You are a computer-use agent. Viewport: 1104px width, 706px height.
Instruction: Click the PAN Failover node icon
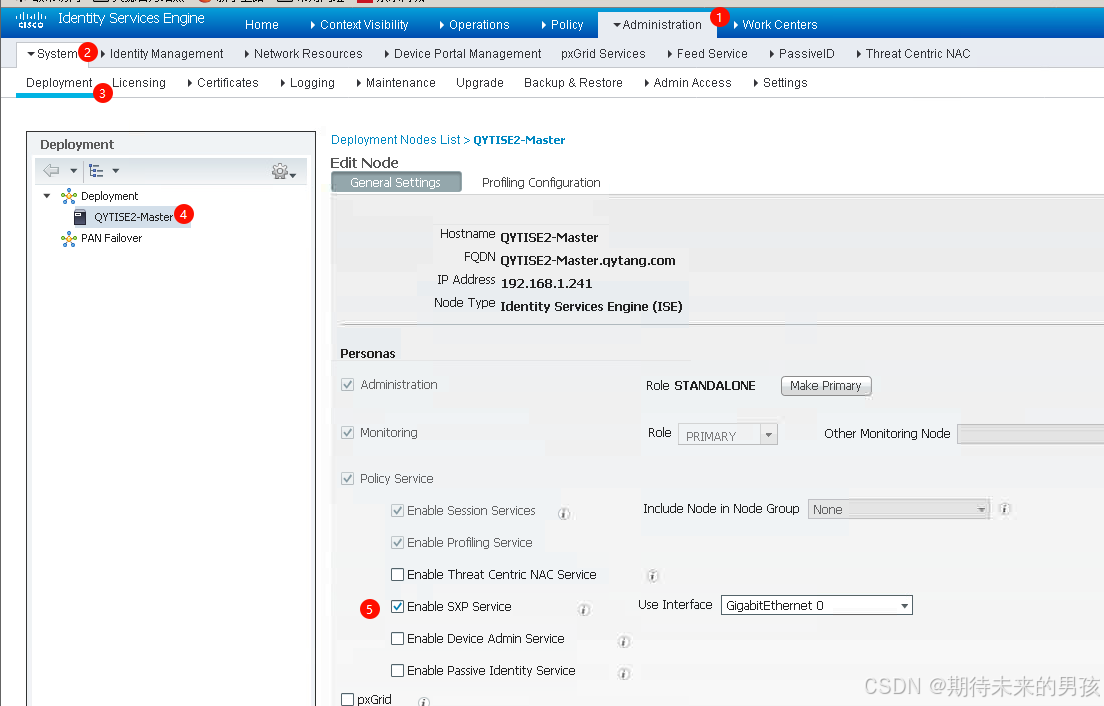(68, 239)
